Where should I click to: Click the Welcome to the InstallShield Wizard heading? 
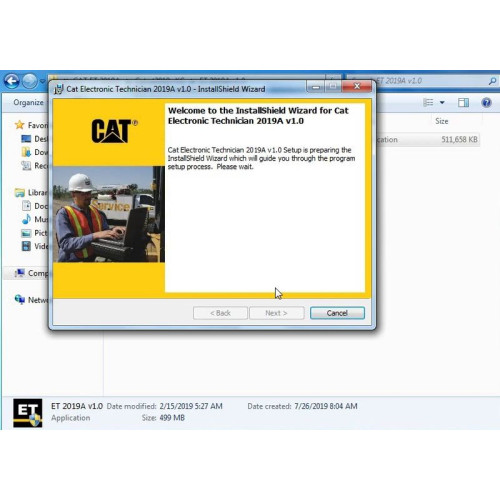click(258, 116)
